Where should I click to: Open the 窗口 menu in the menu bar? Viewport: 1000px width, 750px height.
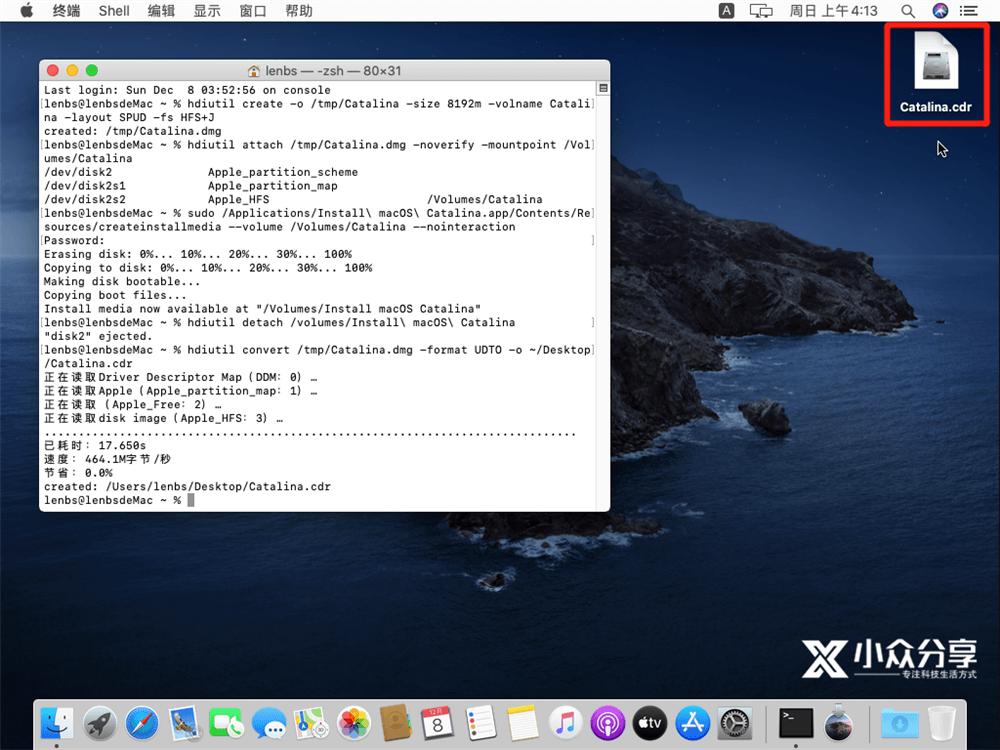pyautogui.click(x=252, y=11)
